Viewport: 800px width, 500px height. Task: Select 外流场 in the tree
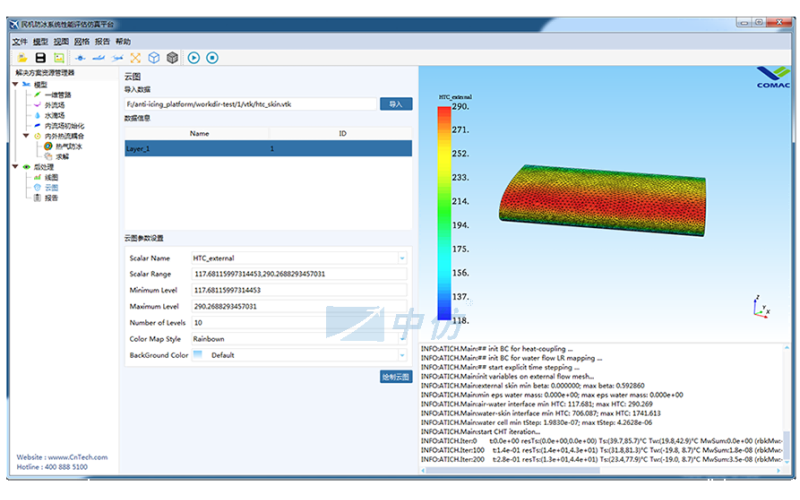coord(55,105)
